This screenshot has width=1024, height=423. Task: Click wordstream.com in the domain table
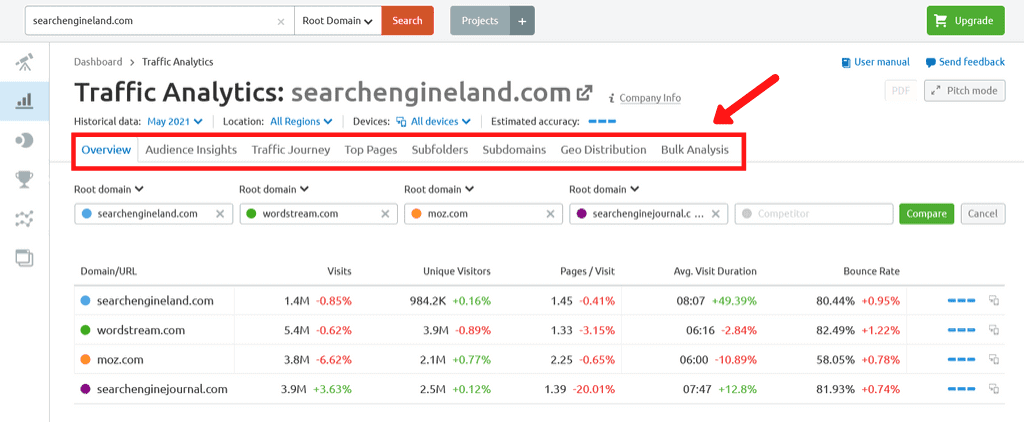pos(140,330)
